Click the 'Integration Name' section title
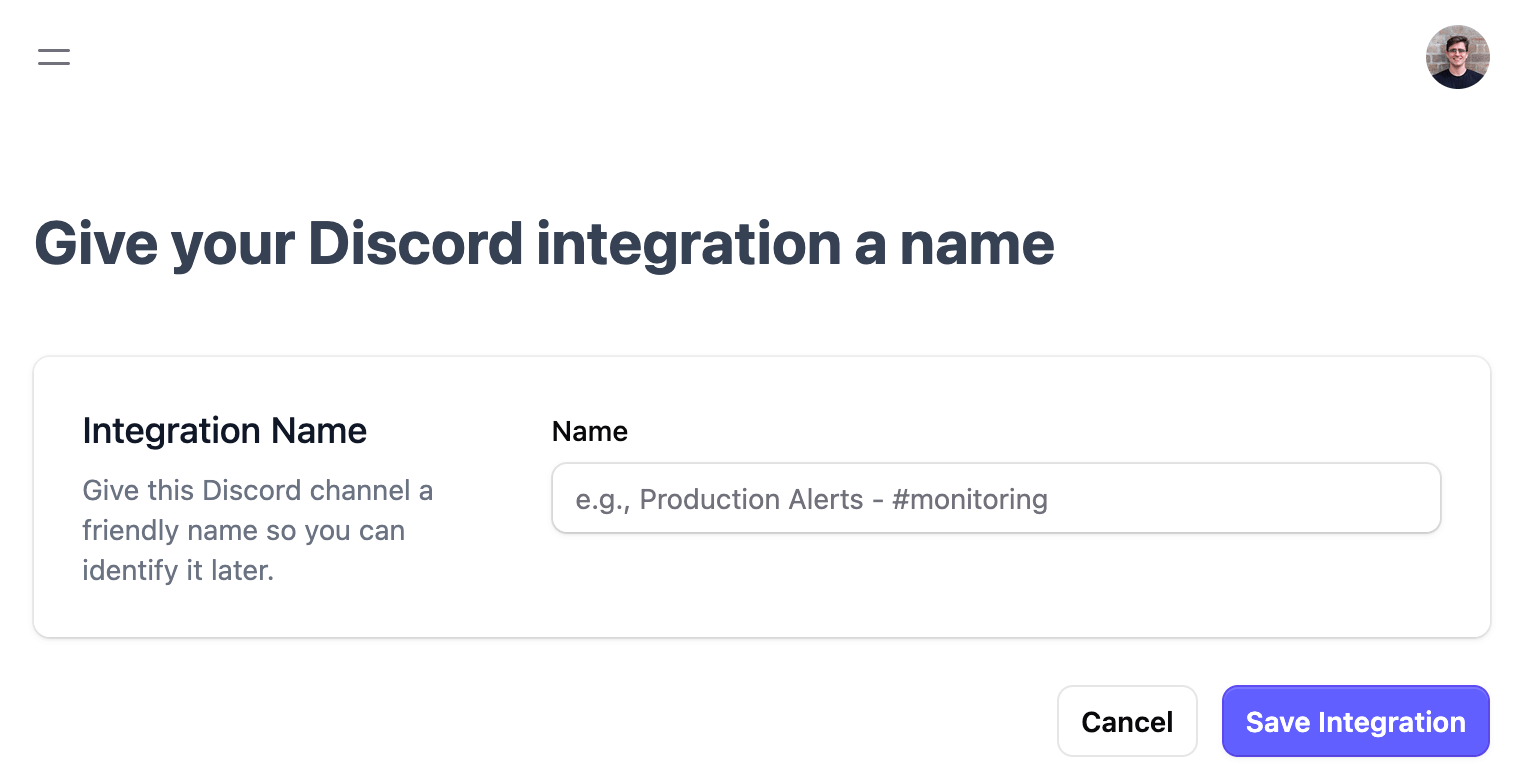 click(225, 431)
